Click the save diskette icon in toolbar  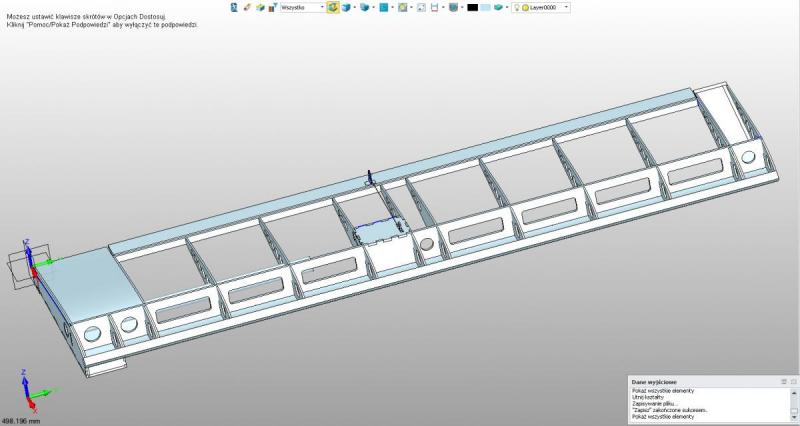(x=435, y=7)
